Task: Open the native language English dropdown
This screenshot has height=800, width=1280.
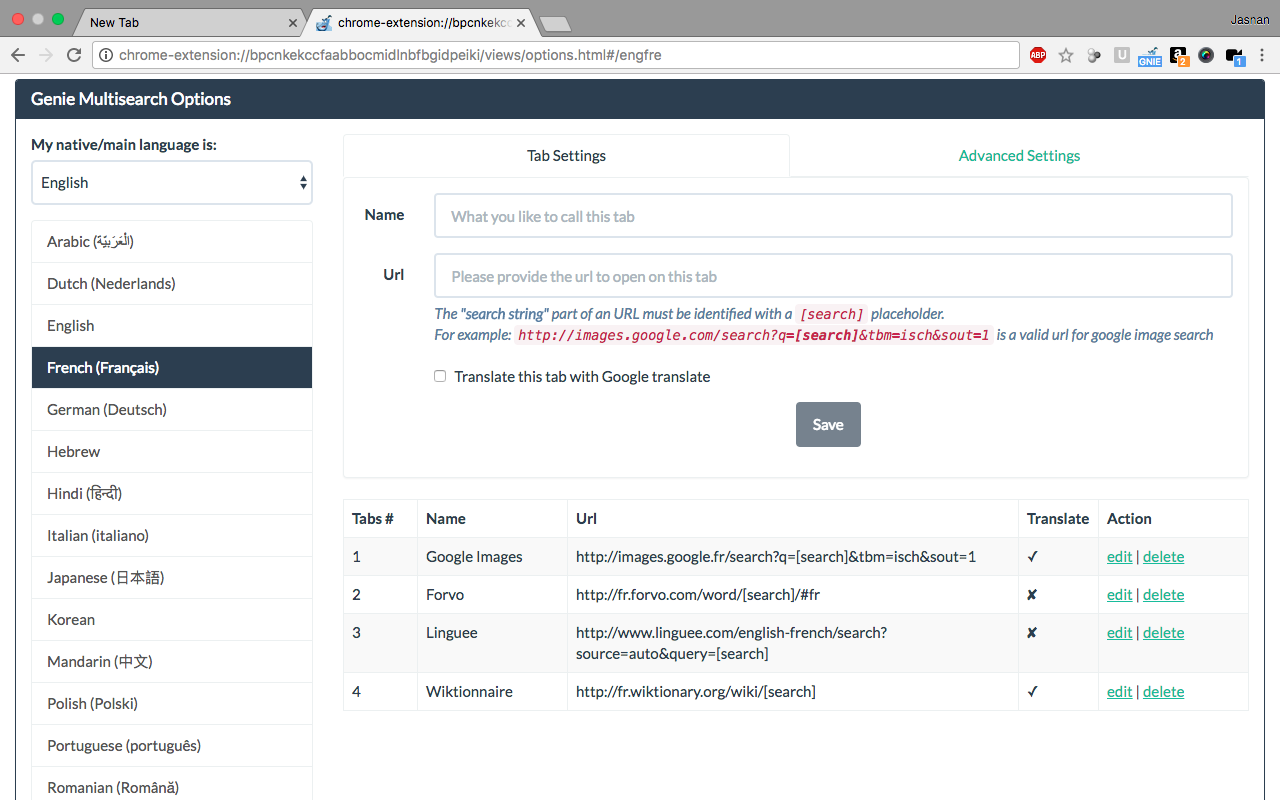Action: pos(172,183)
